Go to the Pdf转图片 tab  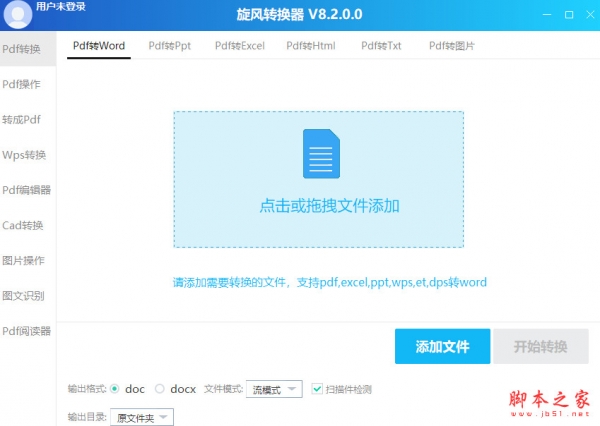coord(452,46)
